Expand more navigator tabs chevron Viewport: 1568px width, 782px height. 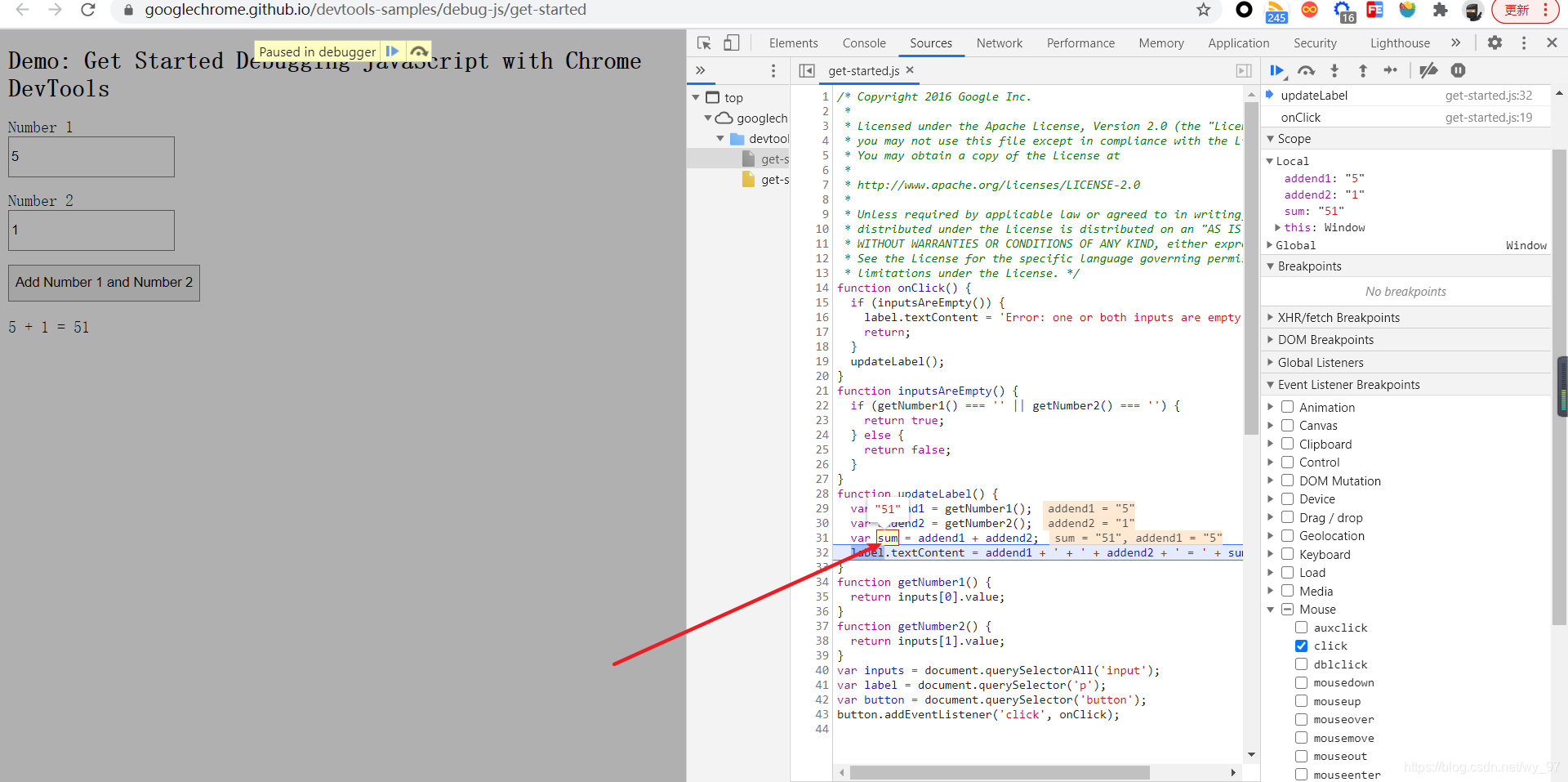point(700,71)
